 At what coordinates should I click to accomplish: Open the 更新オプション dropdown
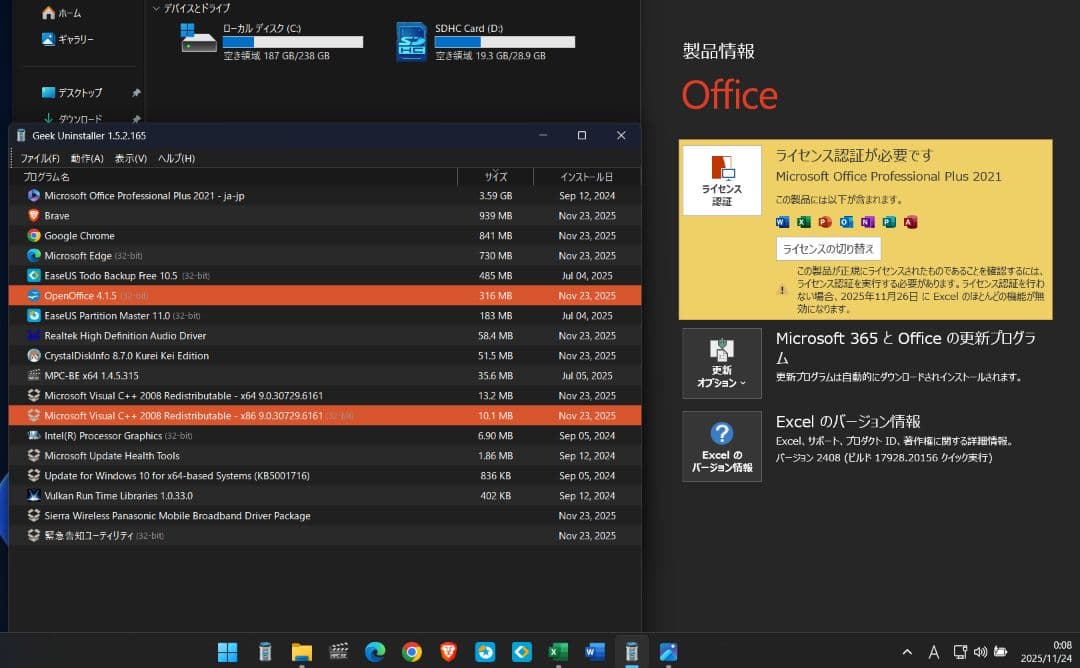pos(721,362)
